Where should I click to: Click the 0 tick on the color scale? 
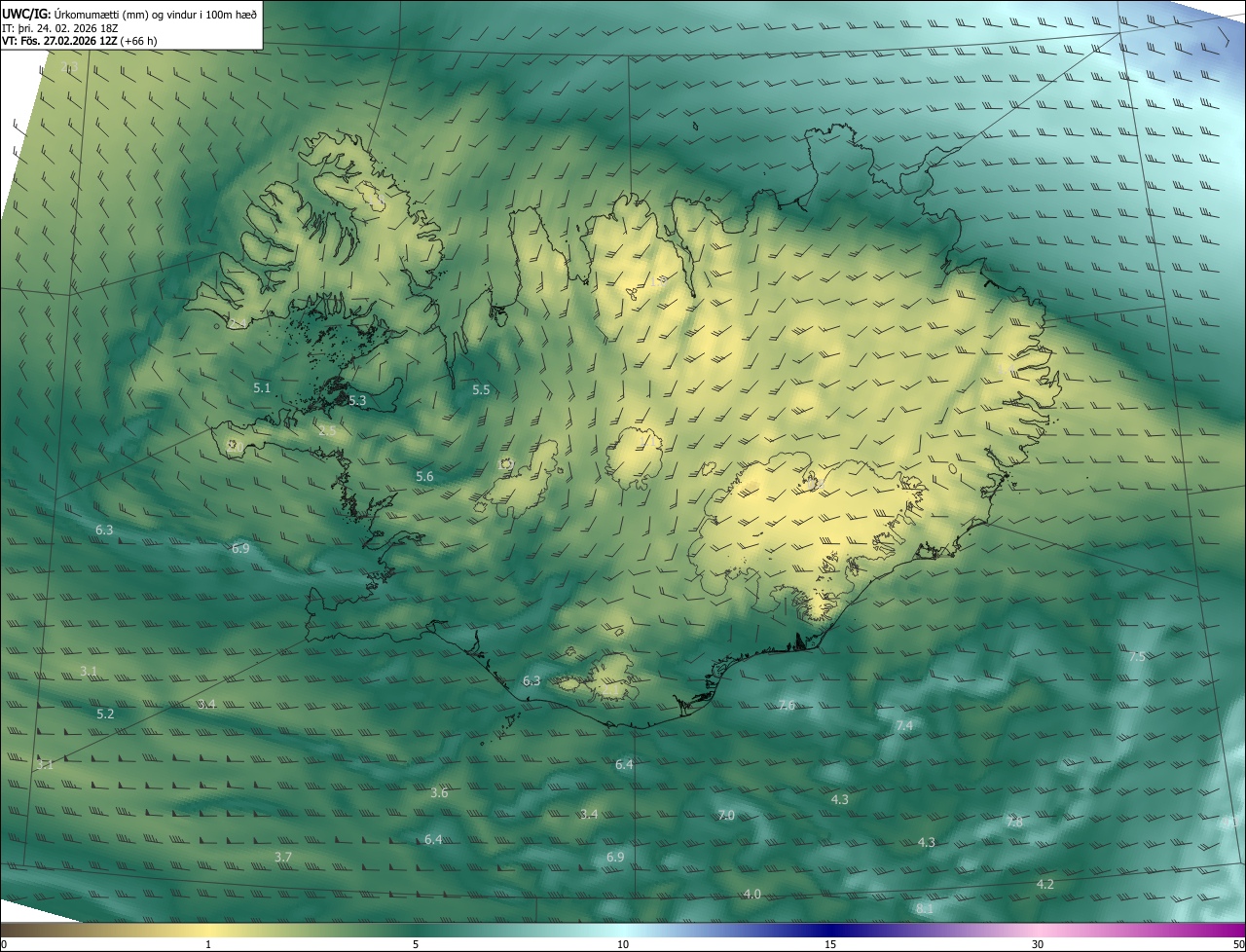pyautogui.click(x=4, y=944)
